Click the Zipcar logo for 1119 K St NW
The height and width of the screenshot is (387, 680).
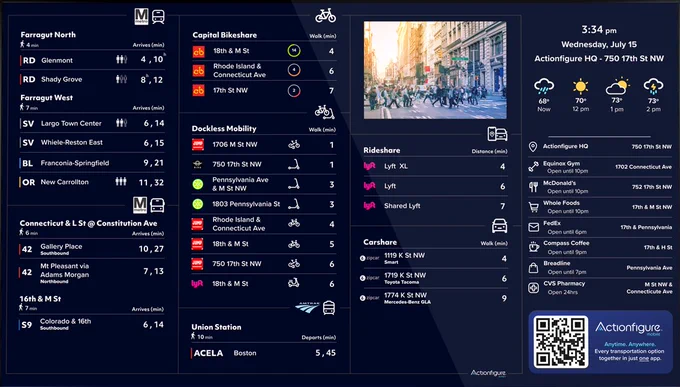[x=369, y=258]
